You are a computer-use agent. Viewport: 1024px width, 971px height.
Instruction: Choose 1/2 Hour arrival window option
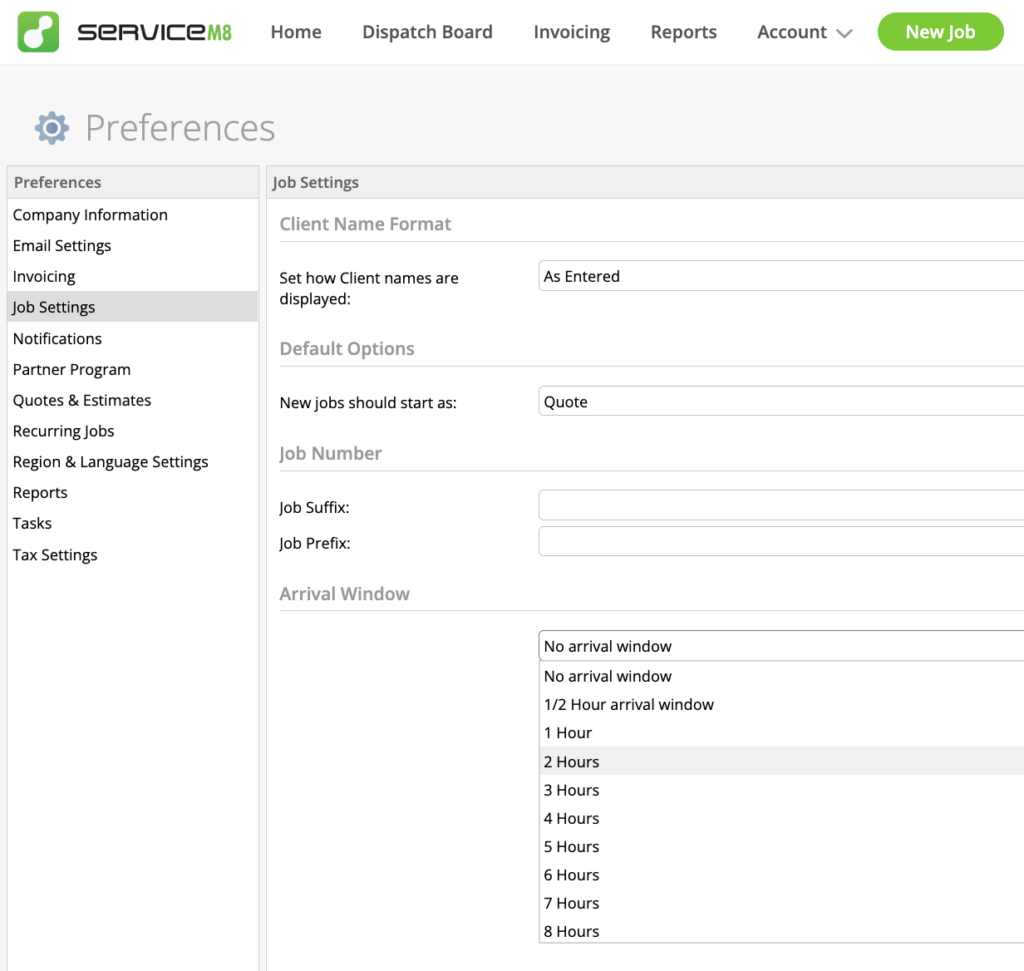point(628,705)
